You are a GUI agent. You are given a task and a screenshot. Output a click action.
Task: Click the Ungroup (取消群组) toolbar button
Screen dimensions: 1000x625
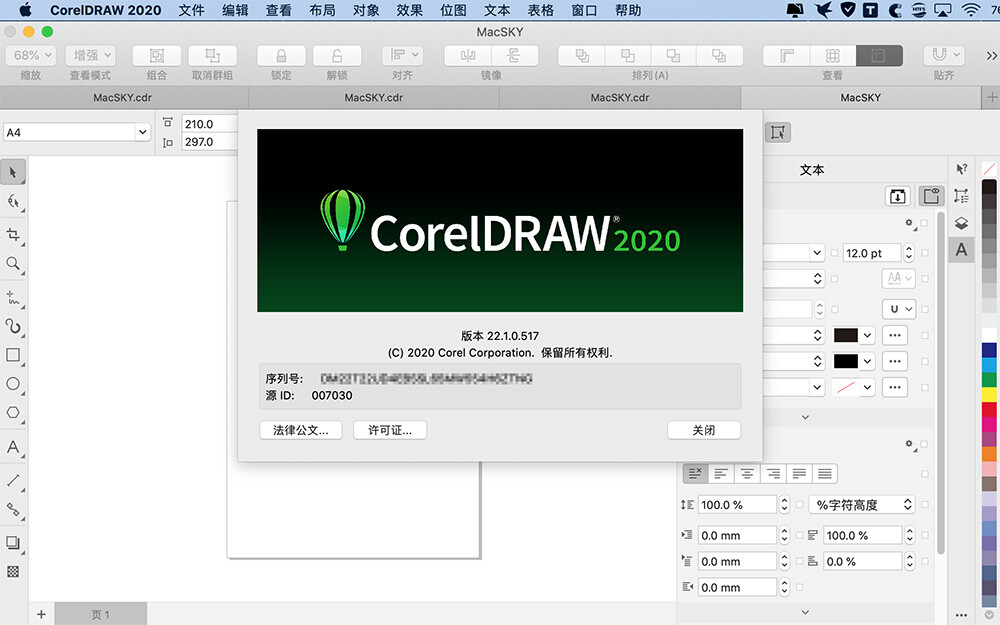[x=212, y=55]
